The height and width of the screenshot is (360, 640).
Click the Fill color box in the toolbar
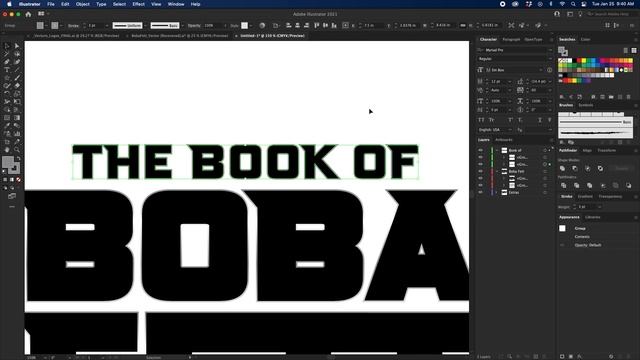[x=8, y=162]
